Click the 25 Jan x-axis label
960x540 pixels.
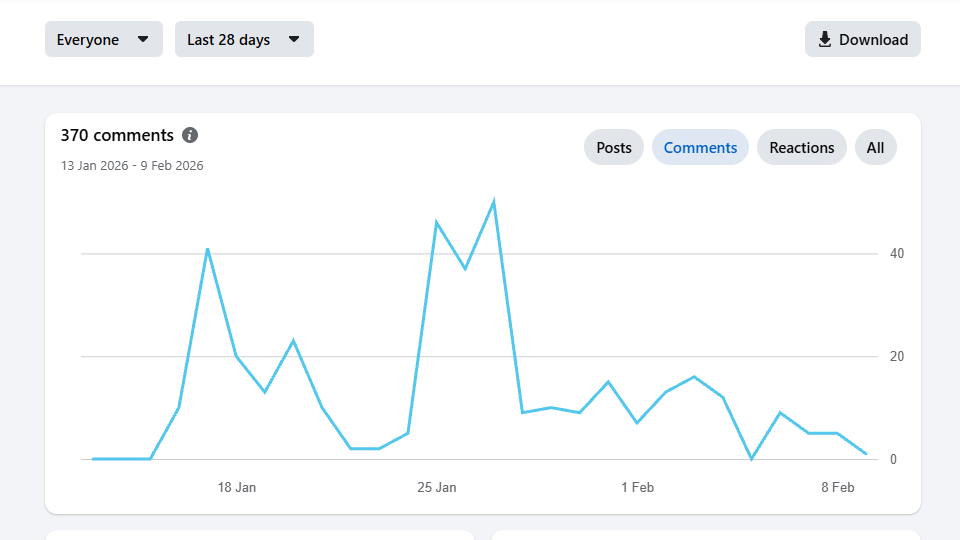pos(436,487)
